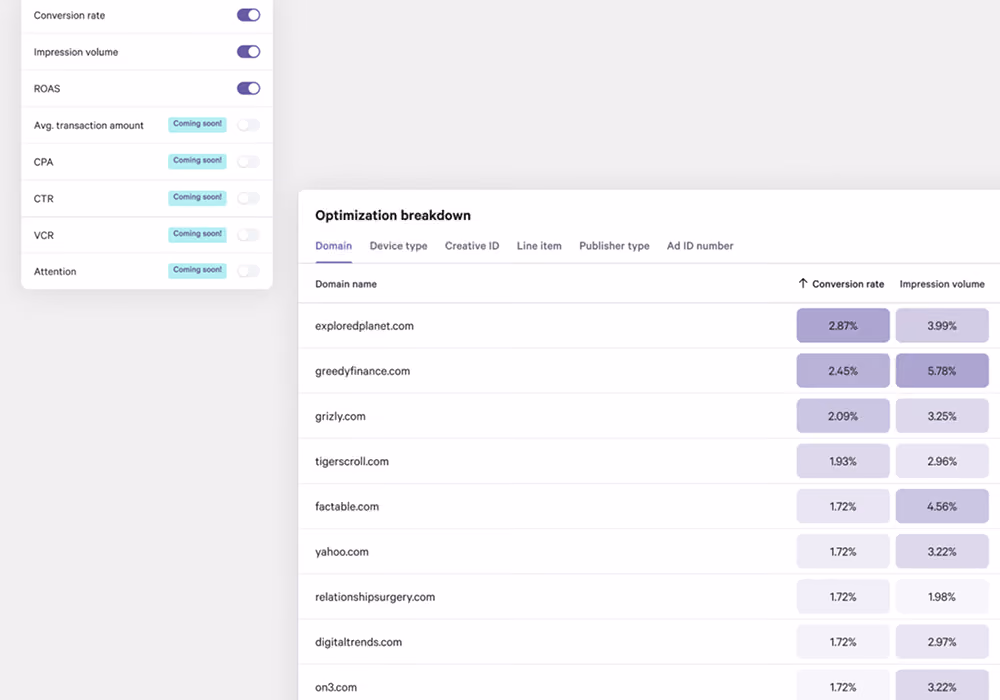1000x700 pixels.
Task: Toggle Avg. transaction amount switch
Action: click(248, 125)
